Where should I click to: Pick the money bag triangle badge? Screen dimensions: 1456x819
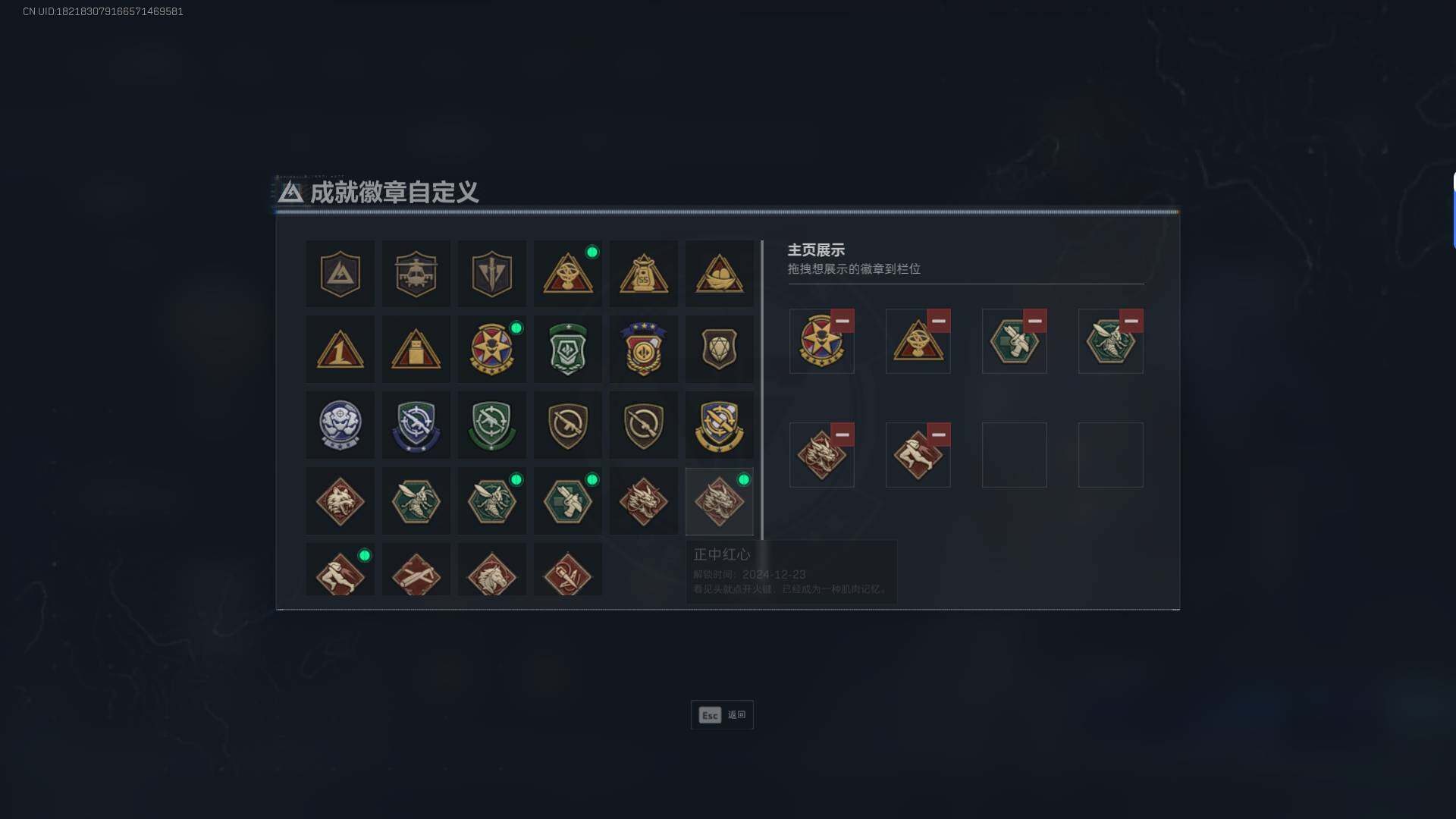(x=643, y=274)
